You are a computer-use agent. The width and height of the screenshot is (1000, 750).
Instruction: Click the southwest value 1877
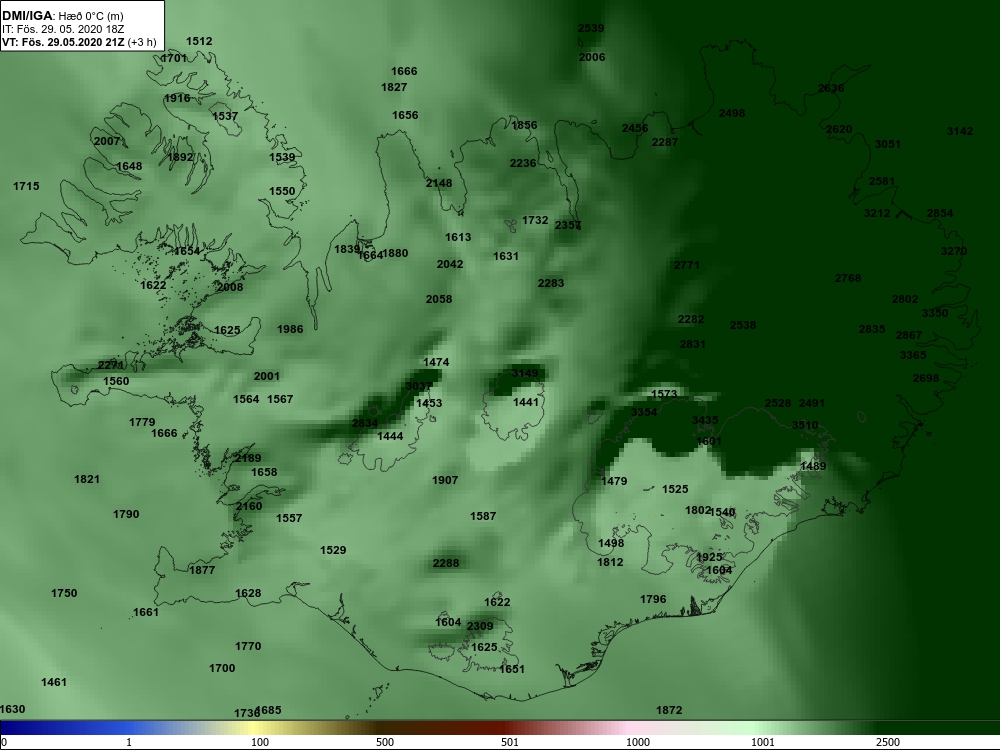[x=202, y=570]
